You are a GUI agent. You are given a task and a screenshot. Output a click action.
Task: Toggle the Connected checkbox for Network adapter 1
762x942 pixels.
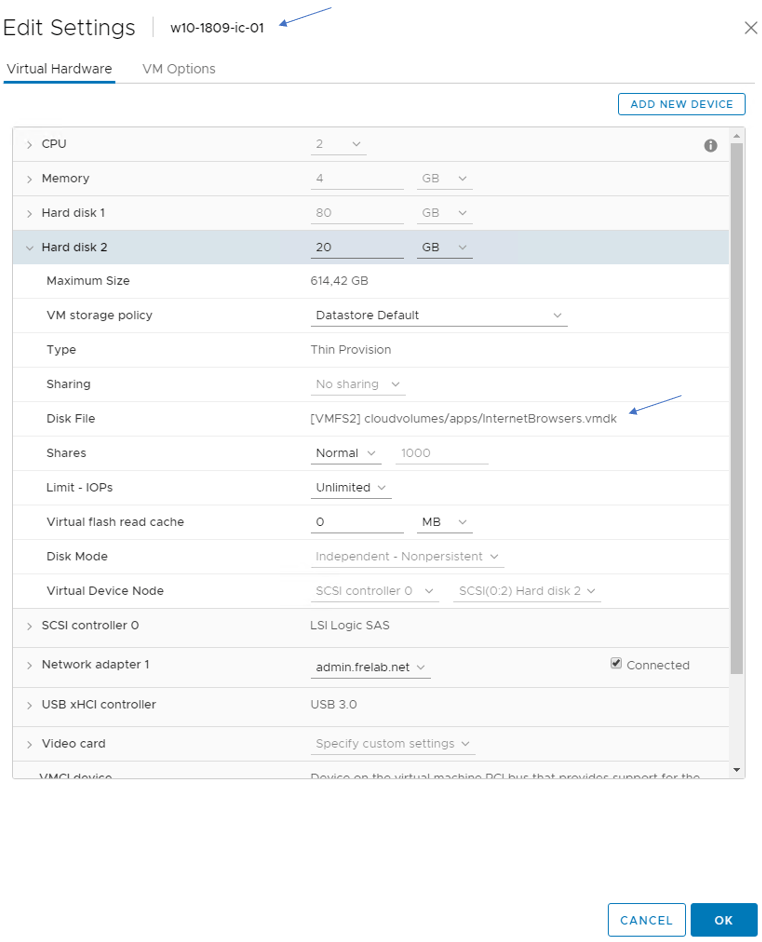(x=616, y=663)
